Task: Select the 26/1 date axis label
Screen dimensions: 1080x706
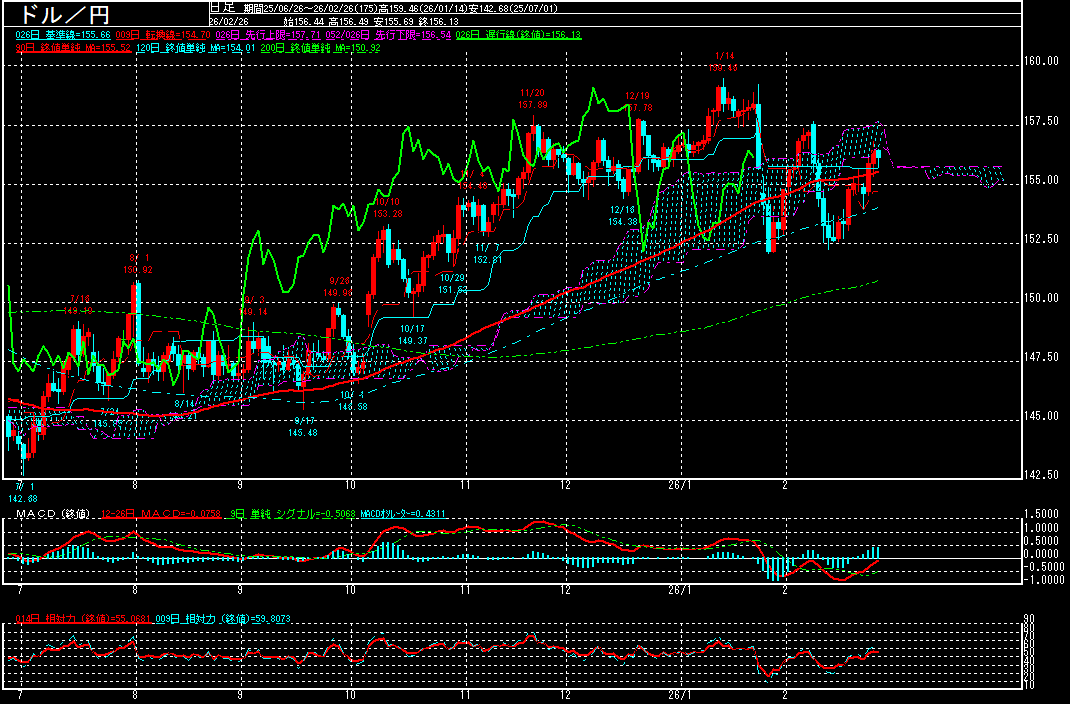Action: [x=680, y=485]
